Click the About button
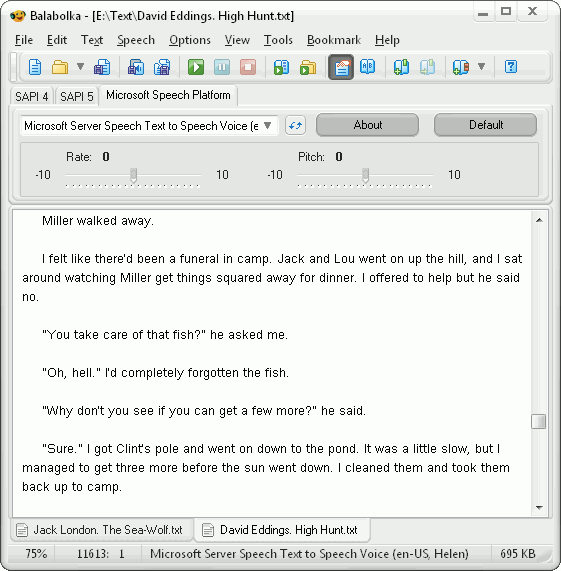The height and width of the screenshot is (571, 561). pyautogui.click(x=367, y=125)
